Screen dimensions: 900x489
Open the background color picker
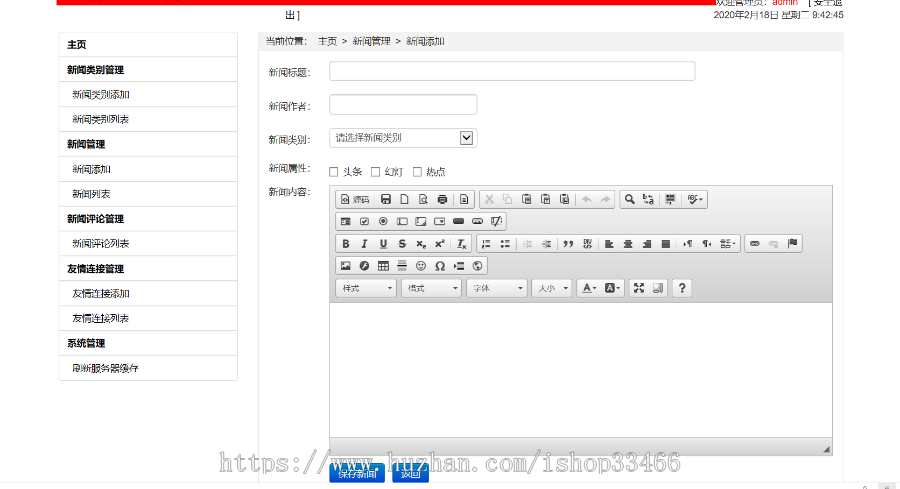(612, 288)
